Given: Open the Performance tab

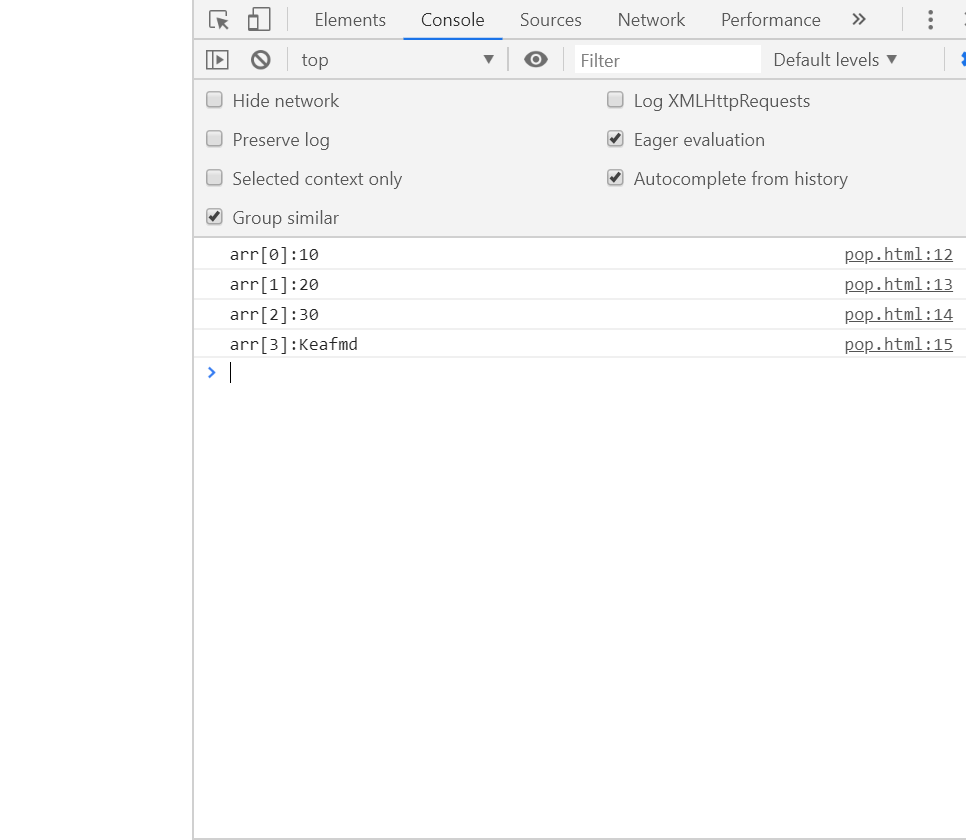Looking at the screenshot, I should [x=771, y=20].
